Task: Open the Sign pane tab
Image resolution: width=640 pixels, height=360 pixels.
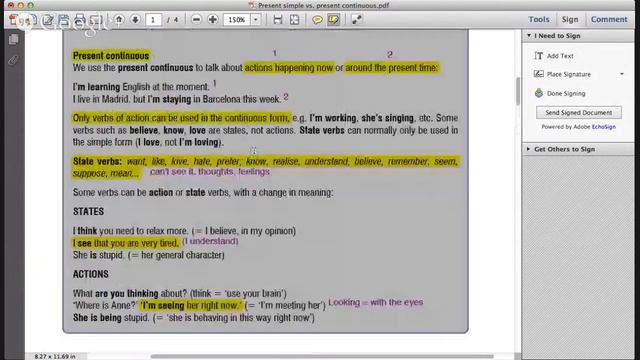Action: 570,19
